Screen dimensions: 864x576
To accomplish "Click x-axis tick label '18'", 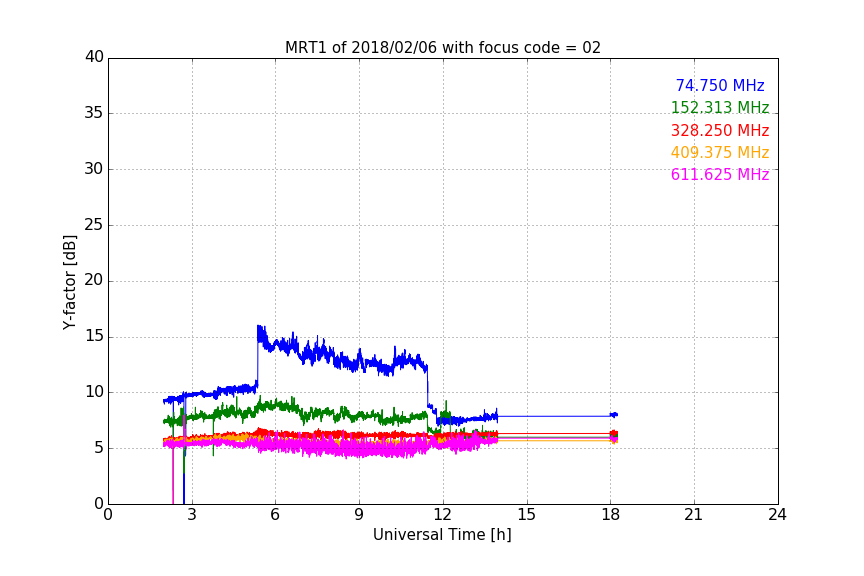I will pyautogui.click(x=611, y=515).
